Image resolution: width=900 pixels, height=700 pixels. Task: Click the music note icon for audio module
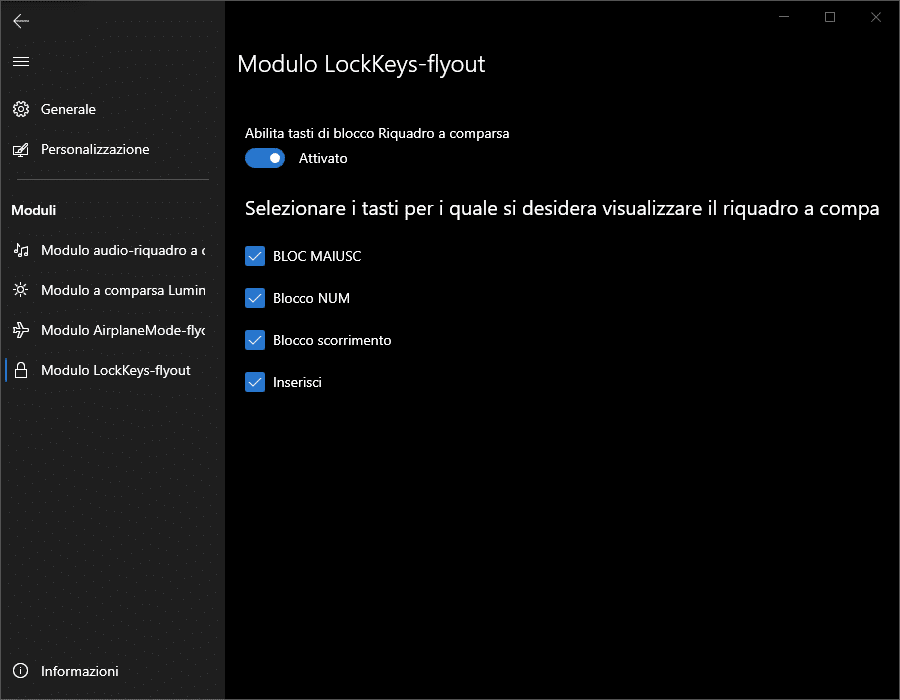click(x=21, y=250)
